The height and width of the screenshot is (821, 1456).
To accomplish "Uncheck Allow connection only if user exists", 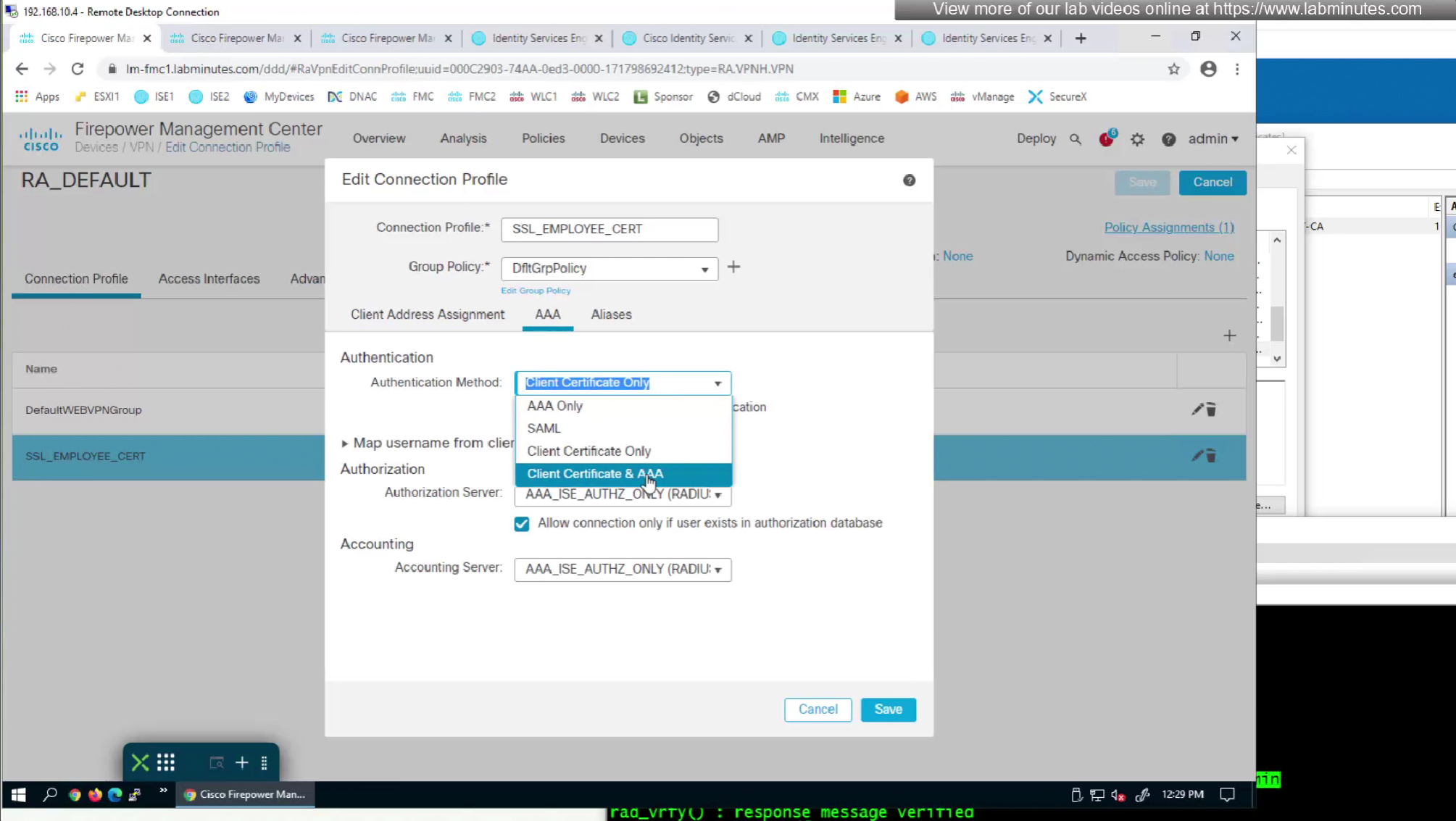I will pos(521,524).
